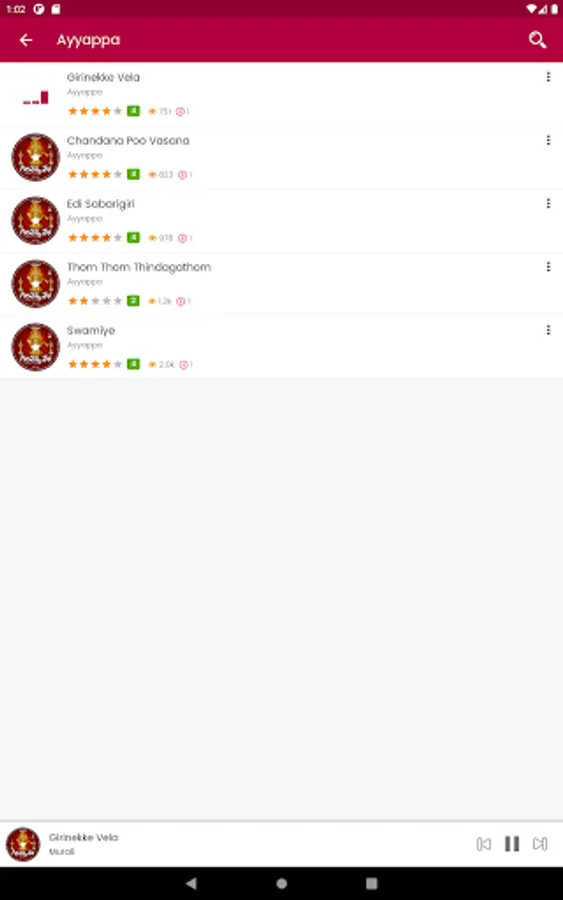Pause the currently playing song
563x900 pixels.
pos(512,844)
